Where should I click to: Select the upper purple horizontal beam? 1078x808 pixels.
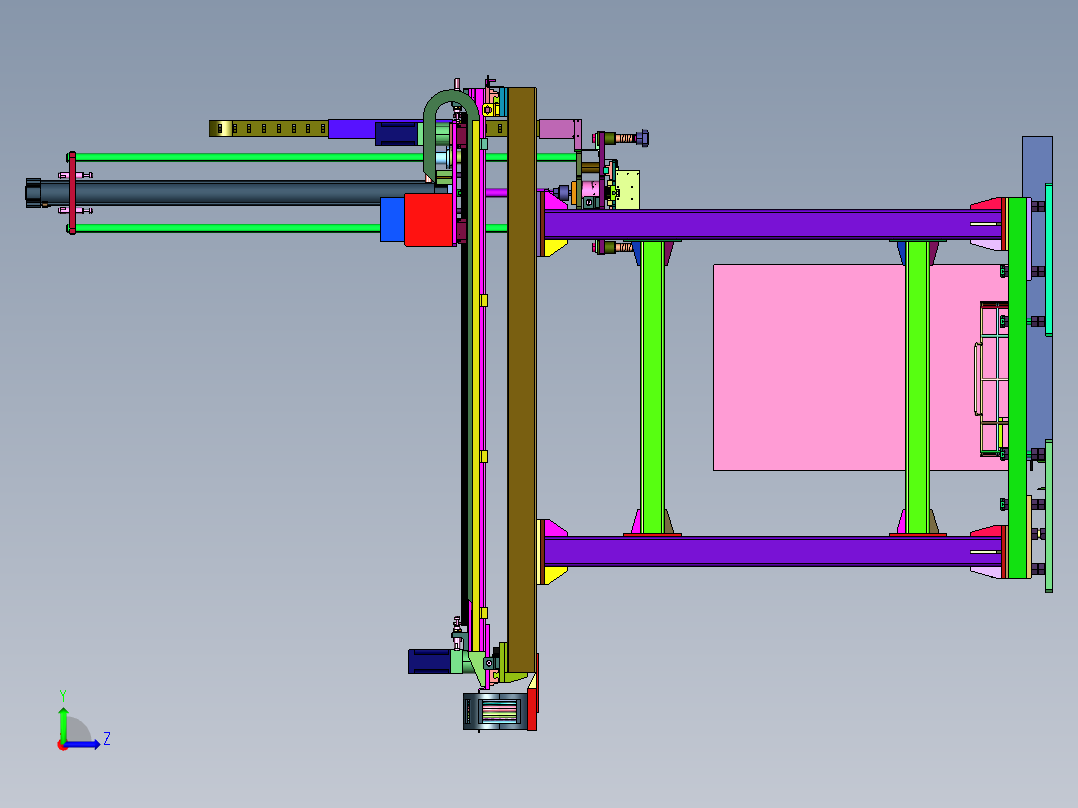(772, 225)
